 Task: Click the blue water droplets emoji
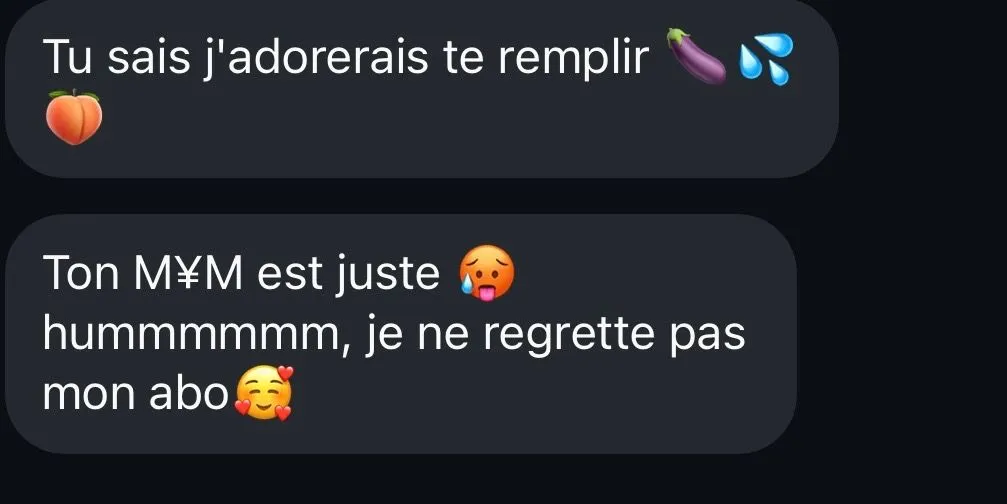tap(766, 59)
